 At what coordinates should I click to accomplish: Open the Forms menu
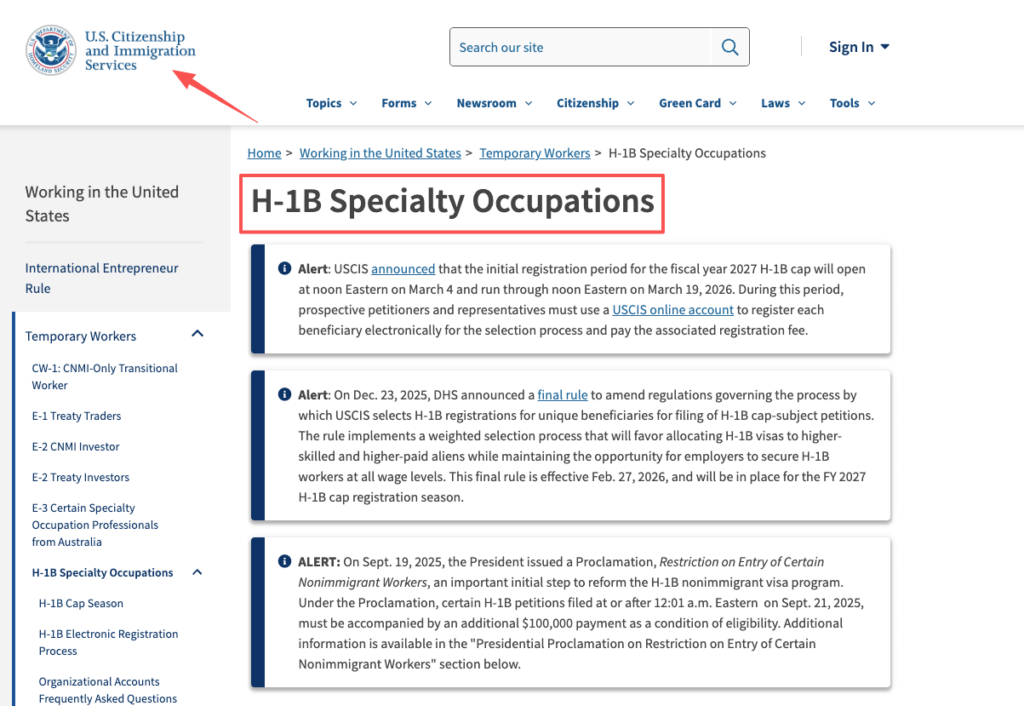[x=399, y=103]
